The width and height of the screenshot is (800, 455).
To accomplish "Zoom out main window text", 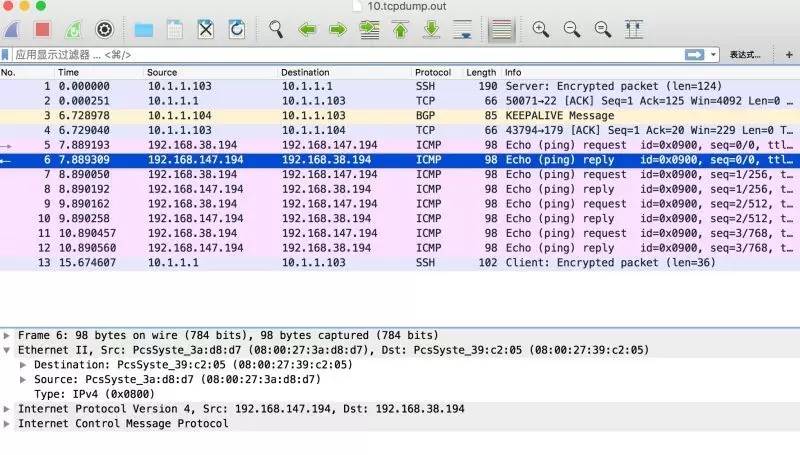I will tap(571, 30).
